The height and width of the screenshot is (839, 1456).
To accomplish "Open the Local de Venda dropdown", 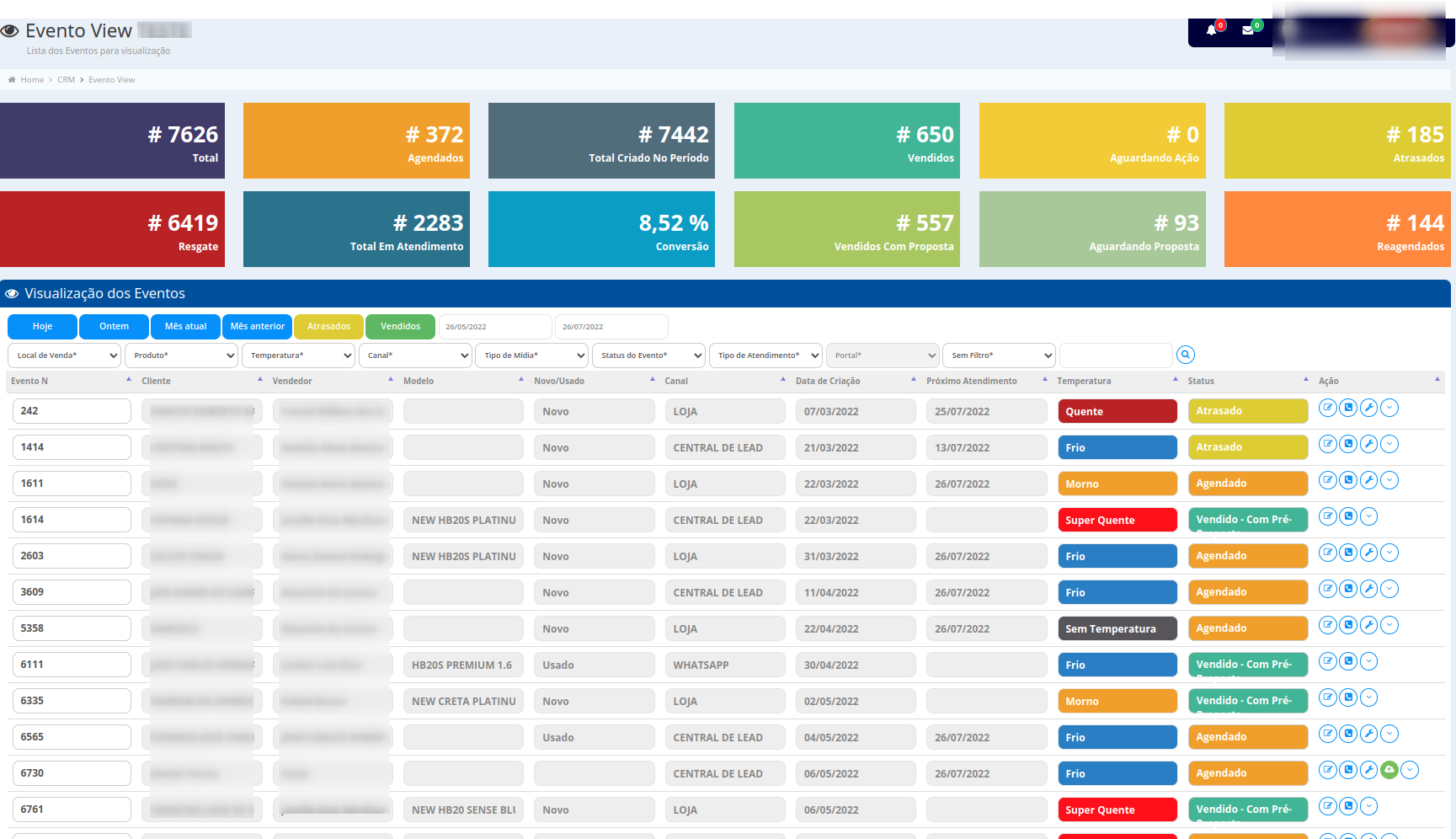I will (x=65, y=355).
